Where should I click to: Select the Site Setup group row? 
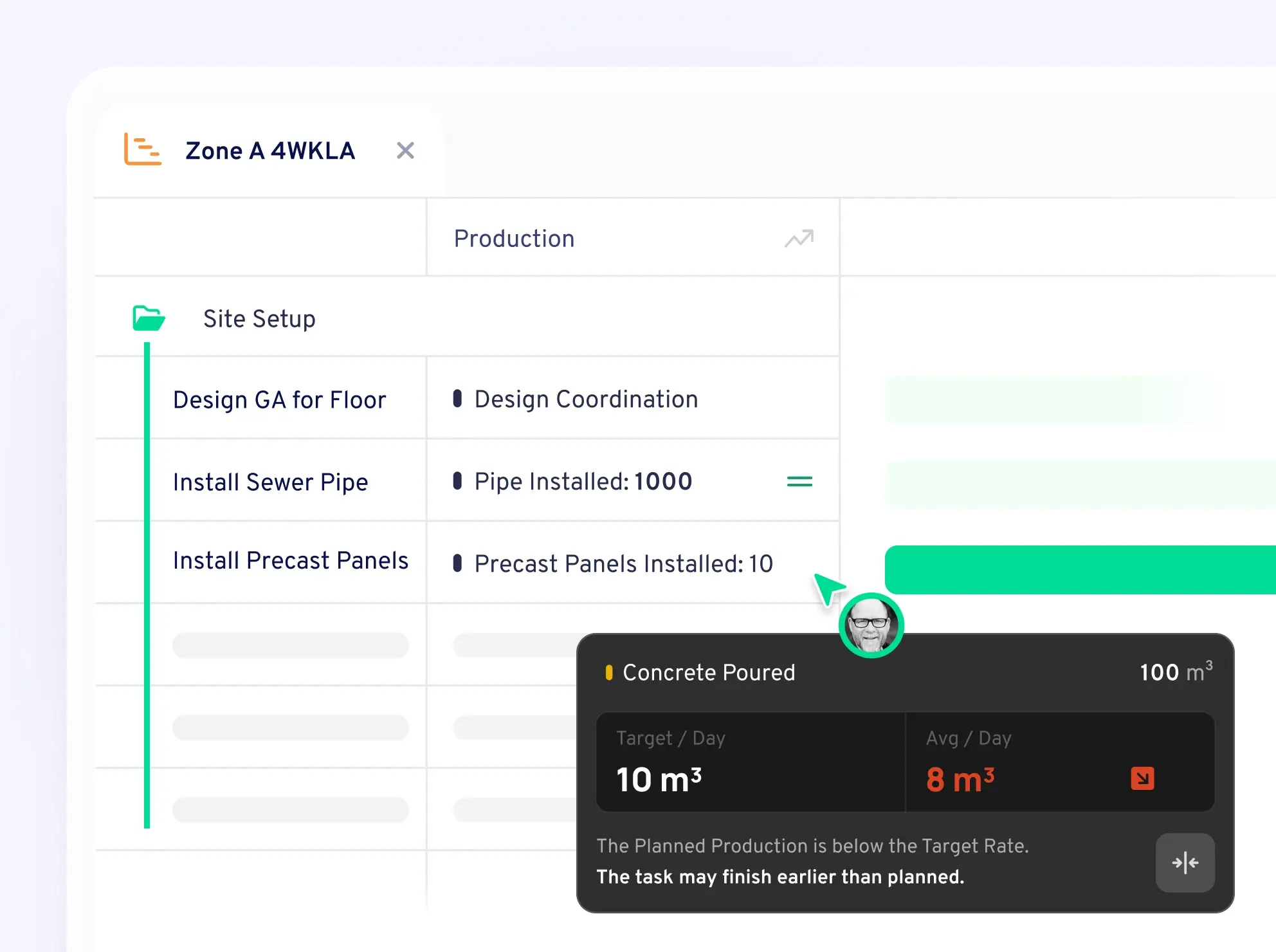click(467, 318)
